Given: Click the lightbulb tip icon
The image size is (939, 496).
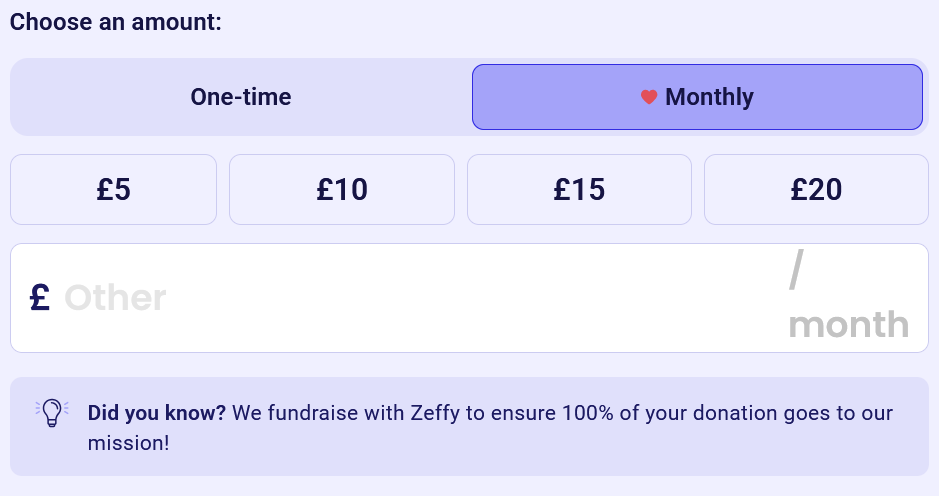Looking at the screenshot, I should pyautogui.click(x=51, y=413).
